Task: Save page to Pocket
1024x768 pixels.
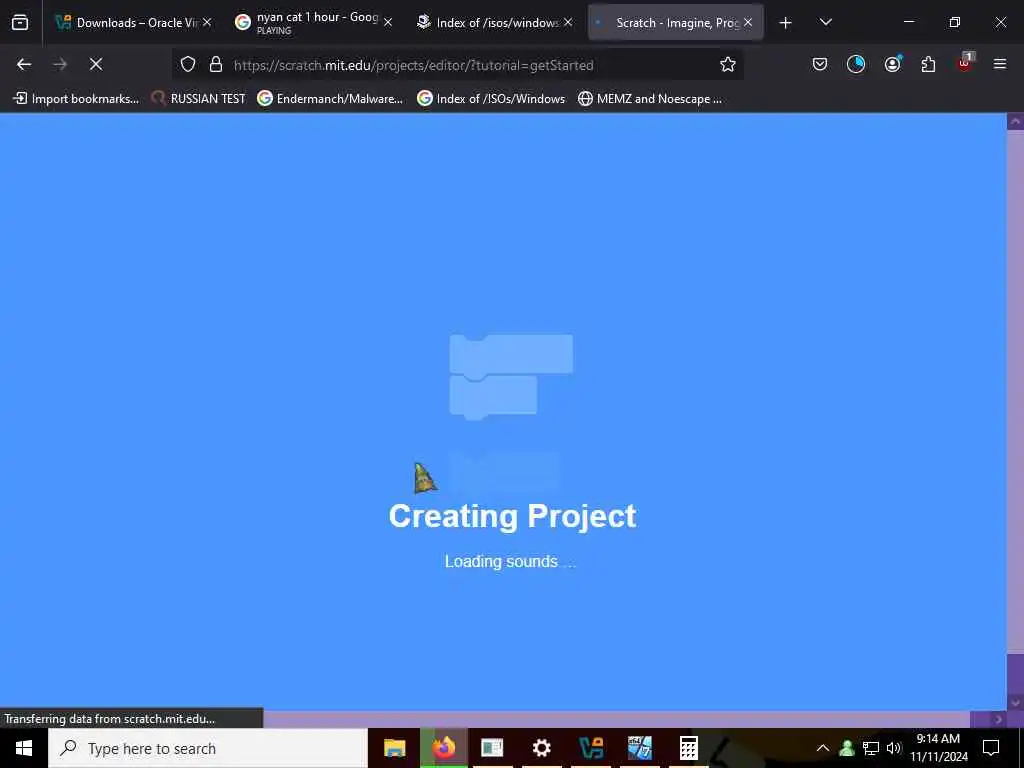Action: pos(820,64)
